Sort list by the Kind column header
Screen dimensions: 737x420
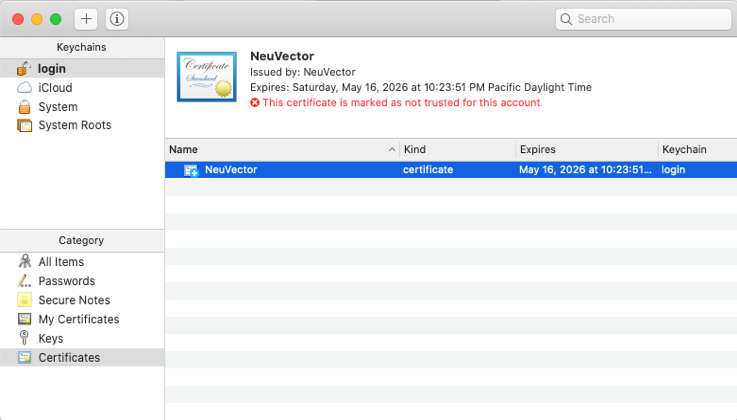click(456, 149)
